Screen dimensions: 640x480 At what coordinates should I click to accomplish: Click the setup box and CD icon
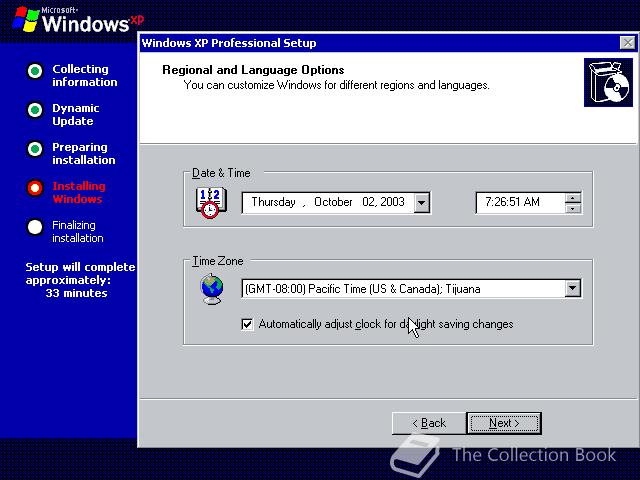[608, 82]
